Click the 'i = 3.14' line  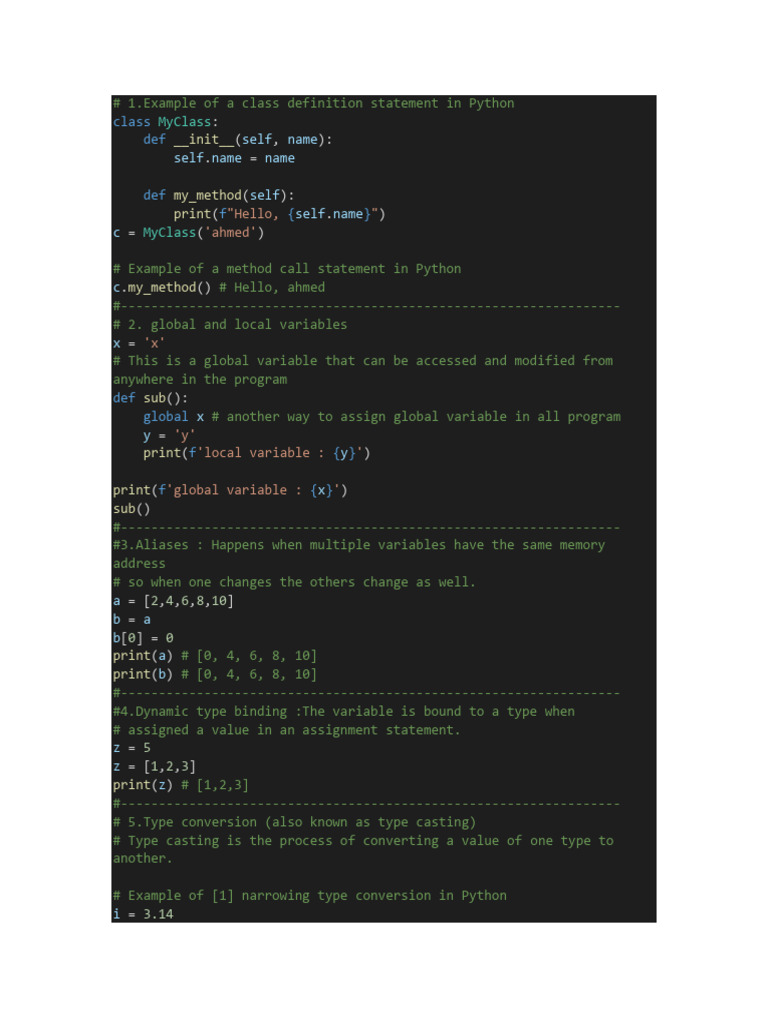point(143,914)
